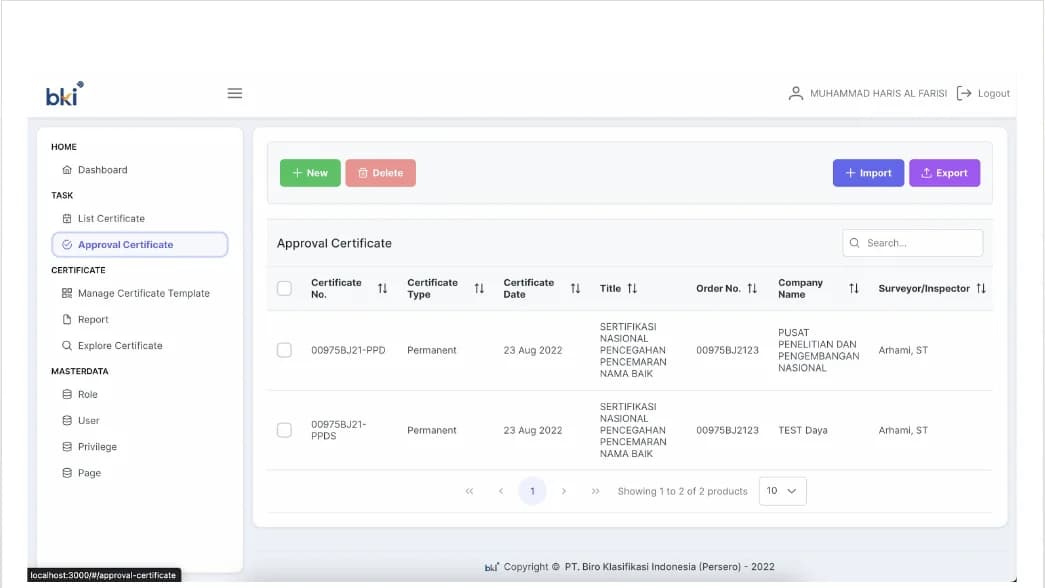Click the green New button

click(310, 173)
